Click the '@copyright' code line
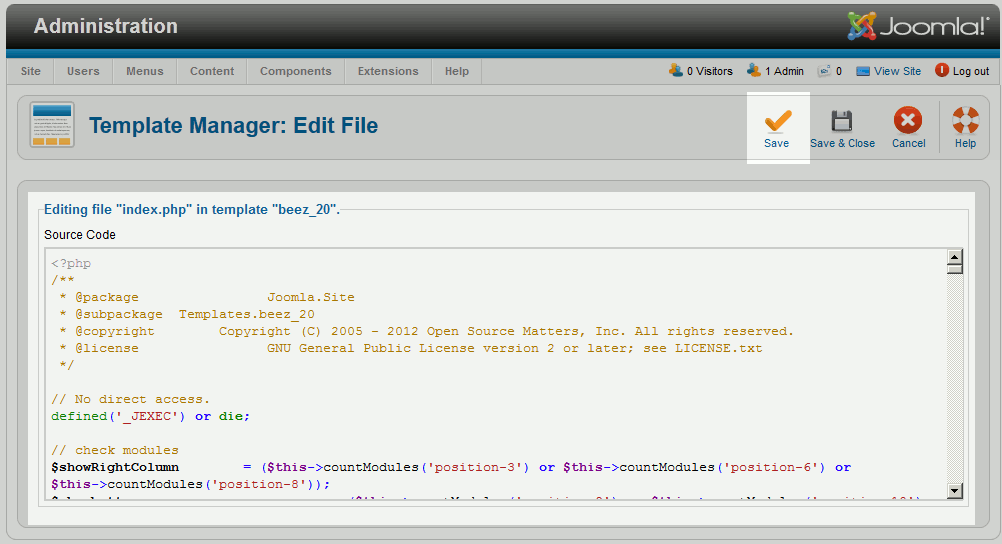This screenshot has width=1002, height=544. (x=426, y=331)
